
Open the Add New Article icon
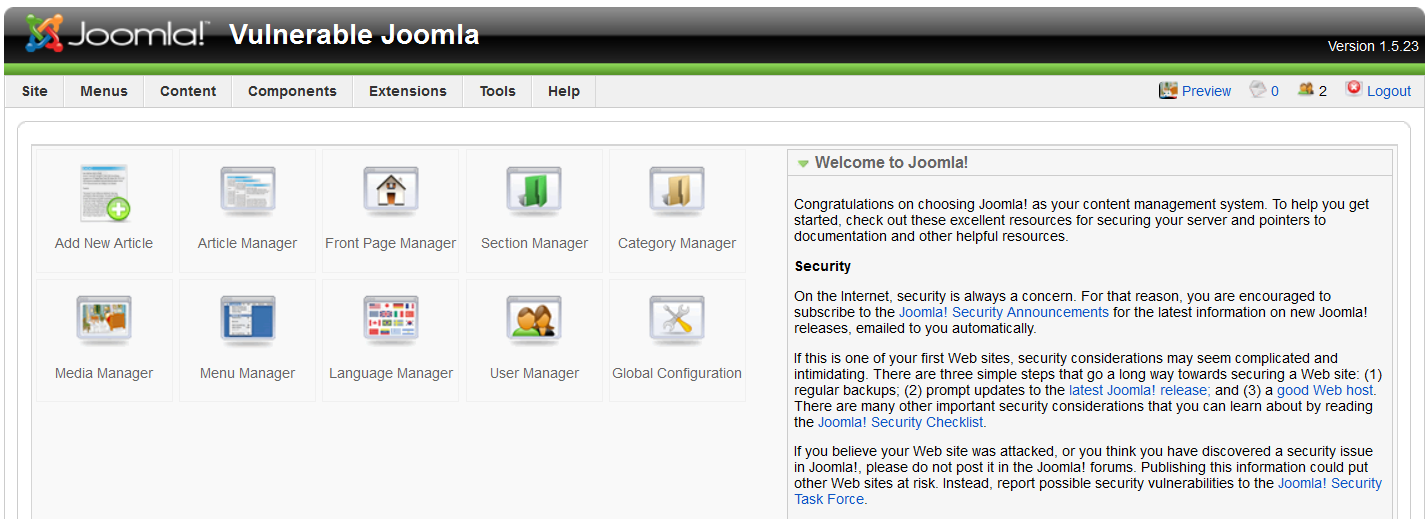[105, 194]
